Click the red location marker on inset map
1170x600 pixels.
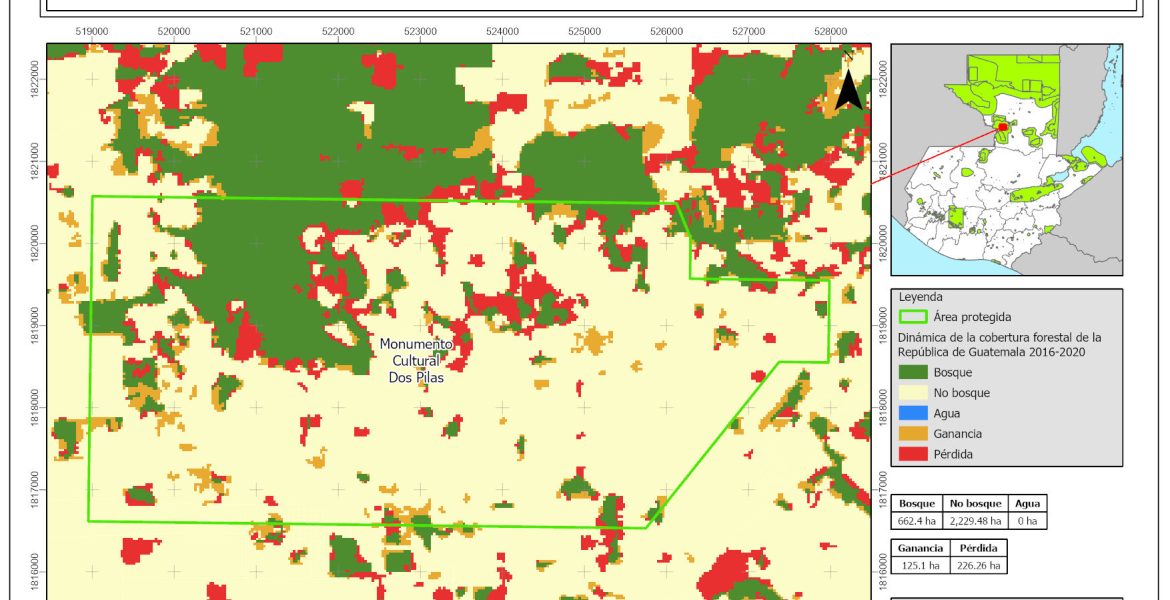point(1002,127)
